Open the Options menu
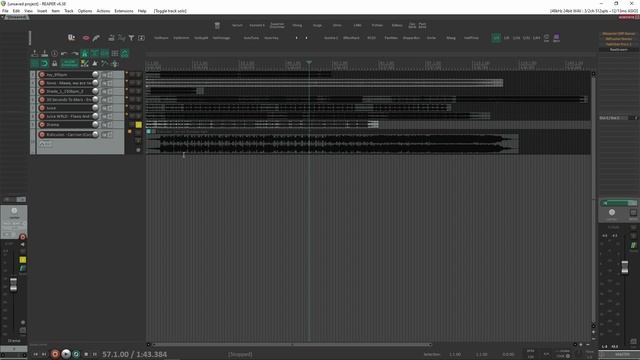The width and height of the screenshot is (640, 360). click(x=85, y=11)
